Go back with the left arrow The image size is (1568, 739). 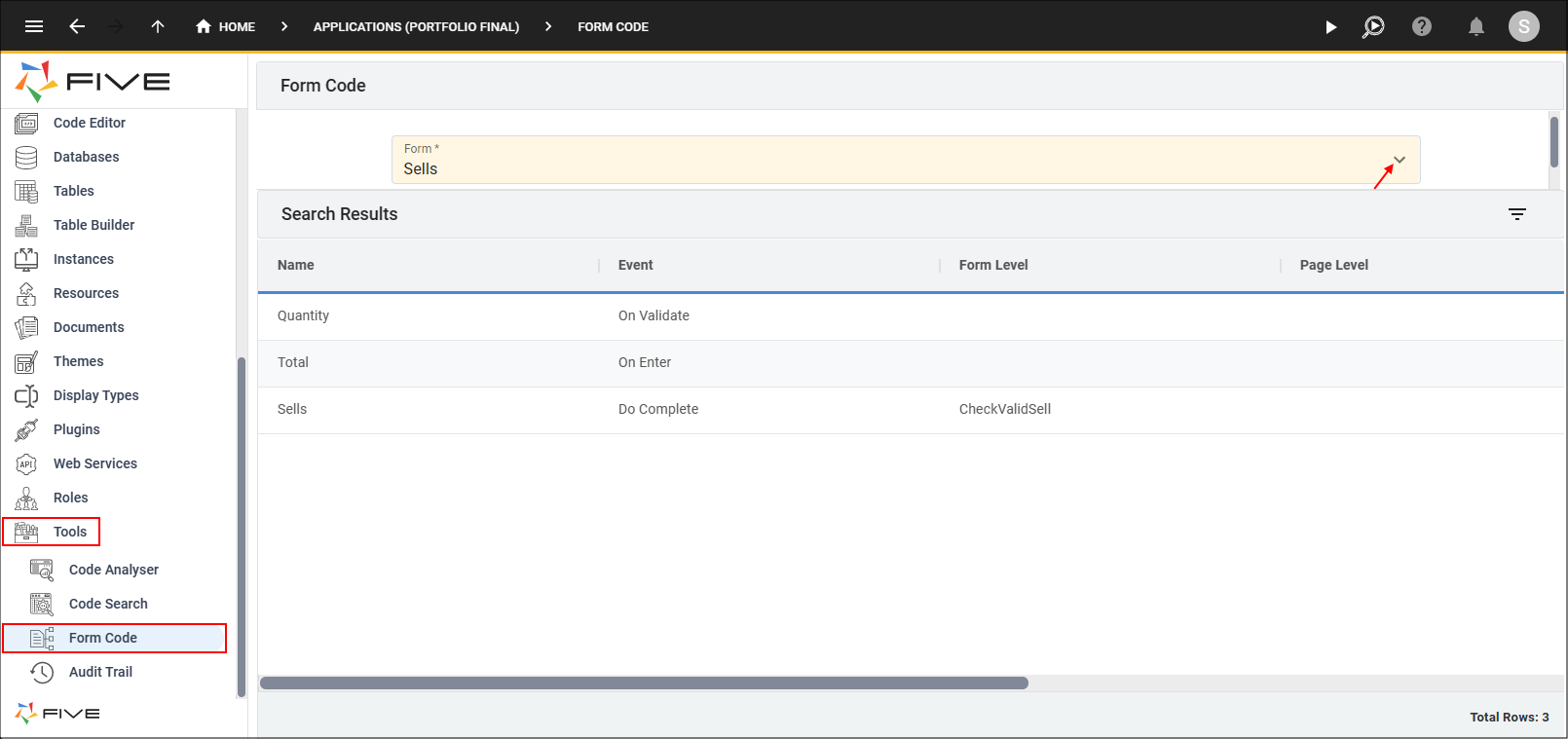[77, 26]
